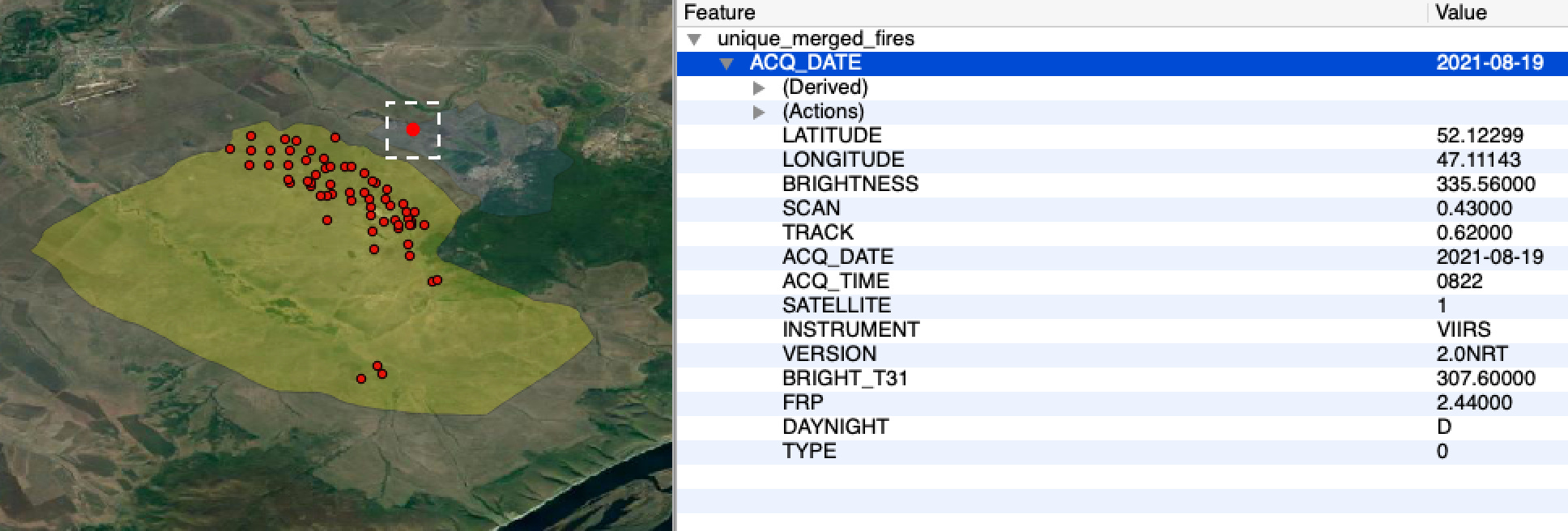The image size is (1568, 531).
Task: Select the unique_merged_fires layer row
Action: (1122, 39)
